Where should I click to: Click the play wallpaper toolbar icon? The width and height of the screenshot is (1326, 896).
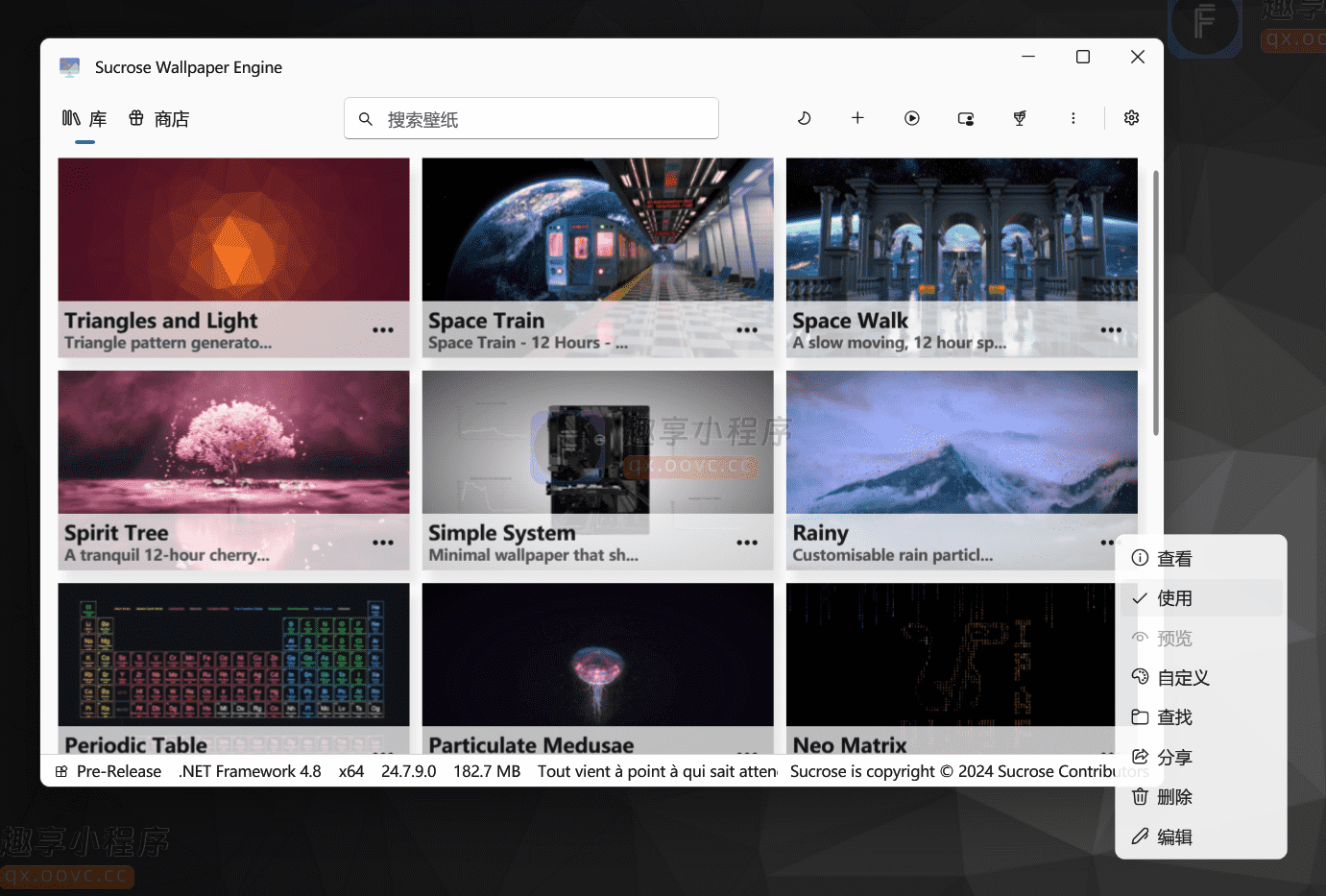pyautogui.click(x=912, y=118)
